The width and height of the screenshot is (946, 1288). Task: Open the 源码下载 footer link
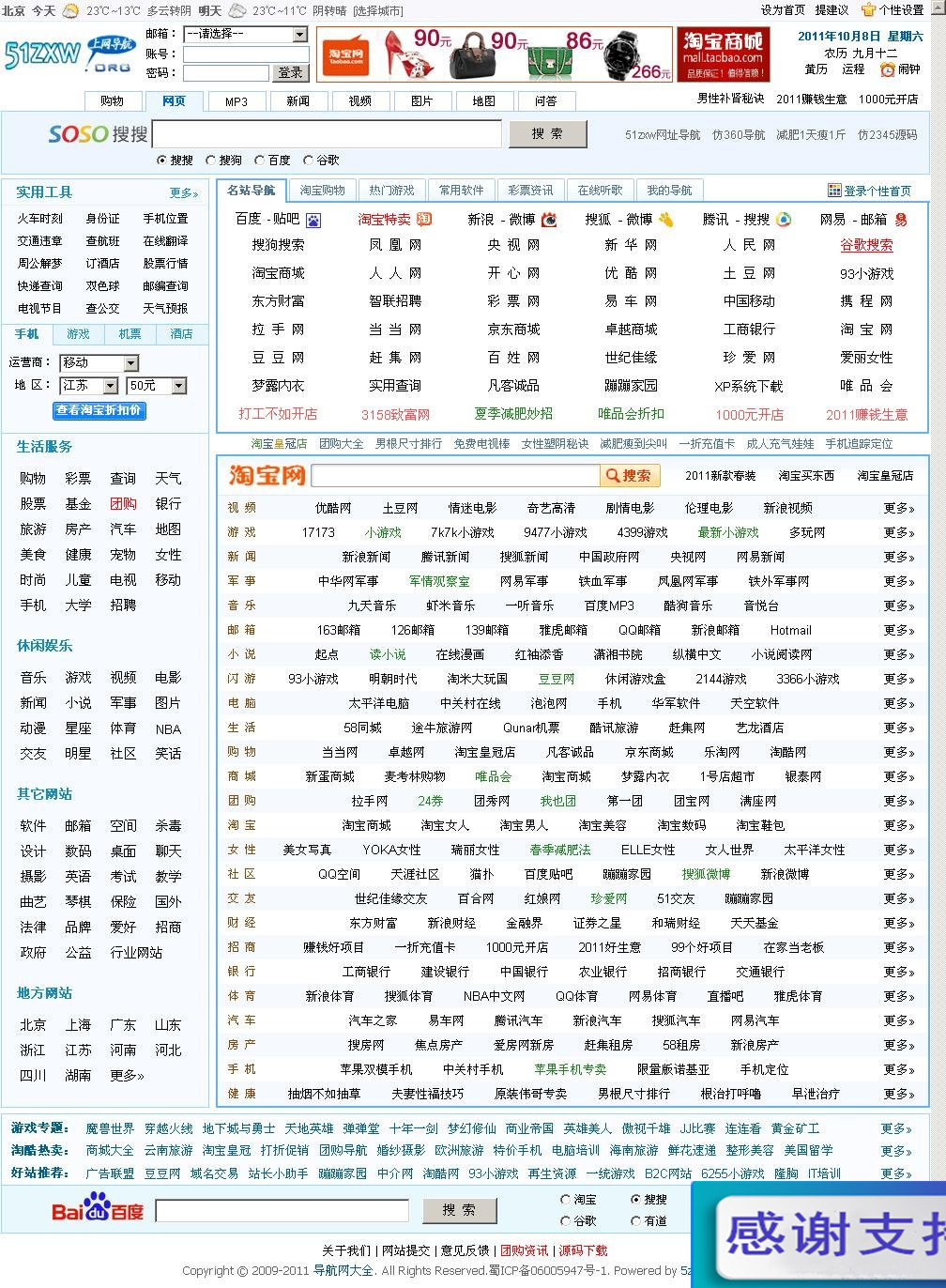pyautogui.click(x=583, y=1250)
